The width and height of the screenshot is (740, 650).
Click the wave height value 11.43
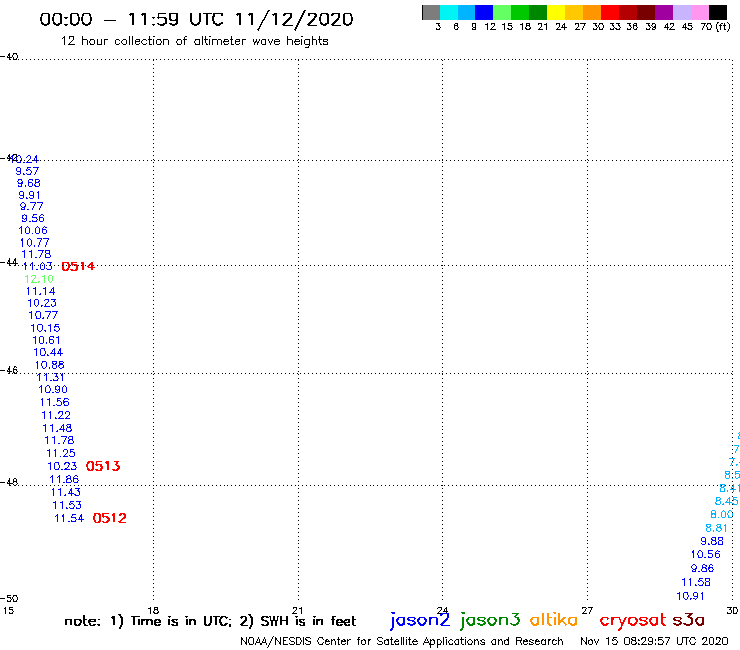pyautogui.click(x=66, y=492)
